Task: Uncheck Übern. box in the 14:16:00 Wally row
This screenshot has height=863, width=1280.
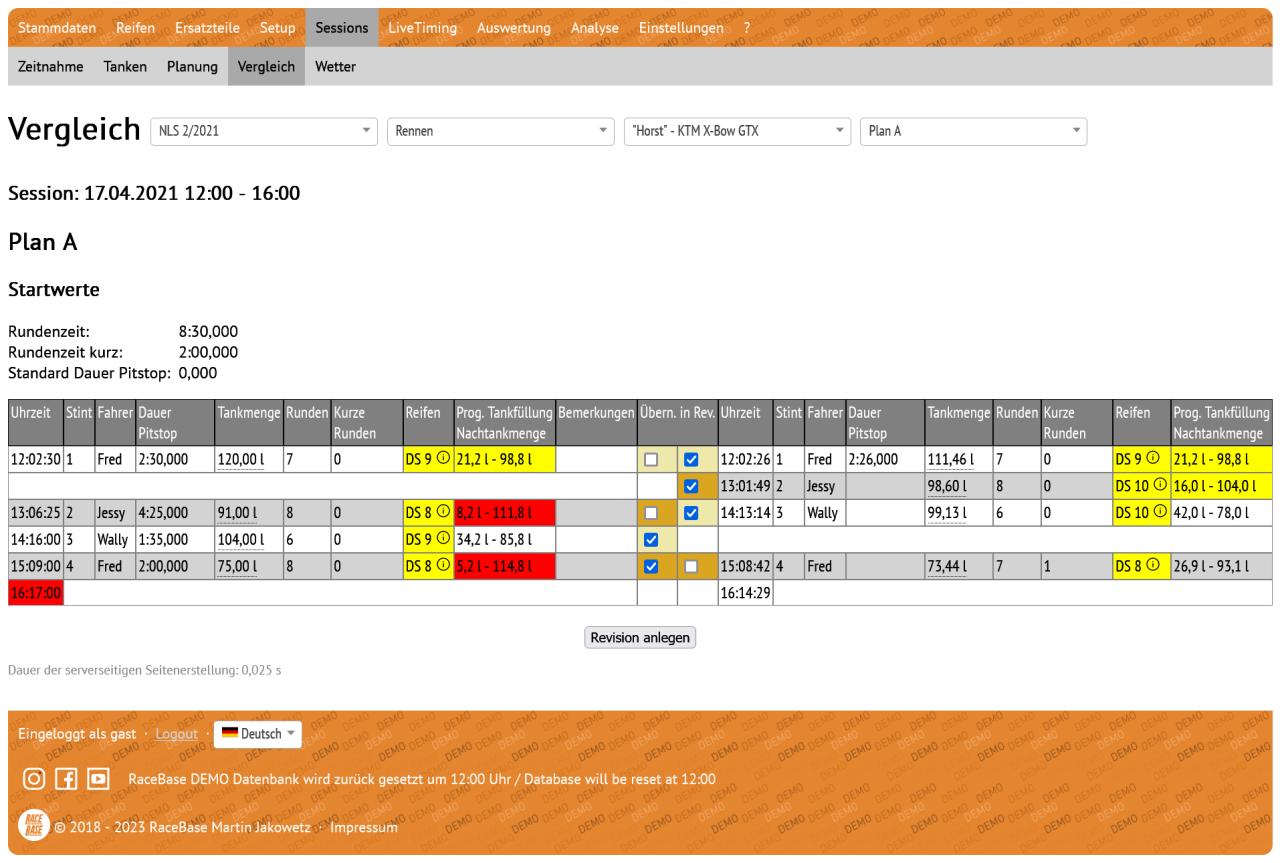Action: tap(651, 540)
